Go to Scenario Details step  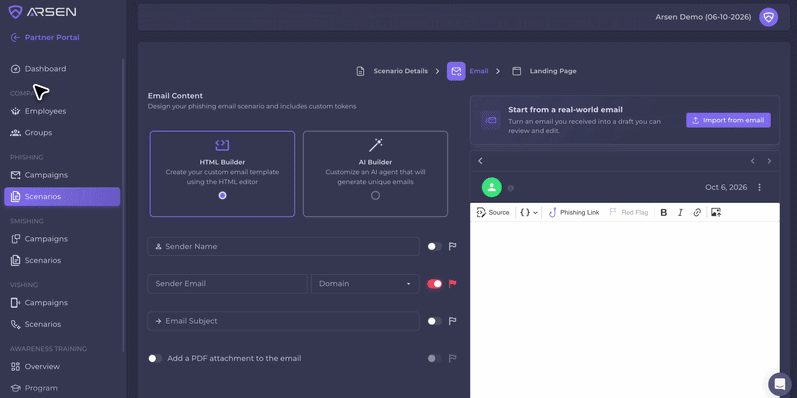coord(392,71)
